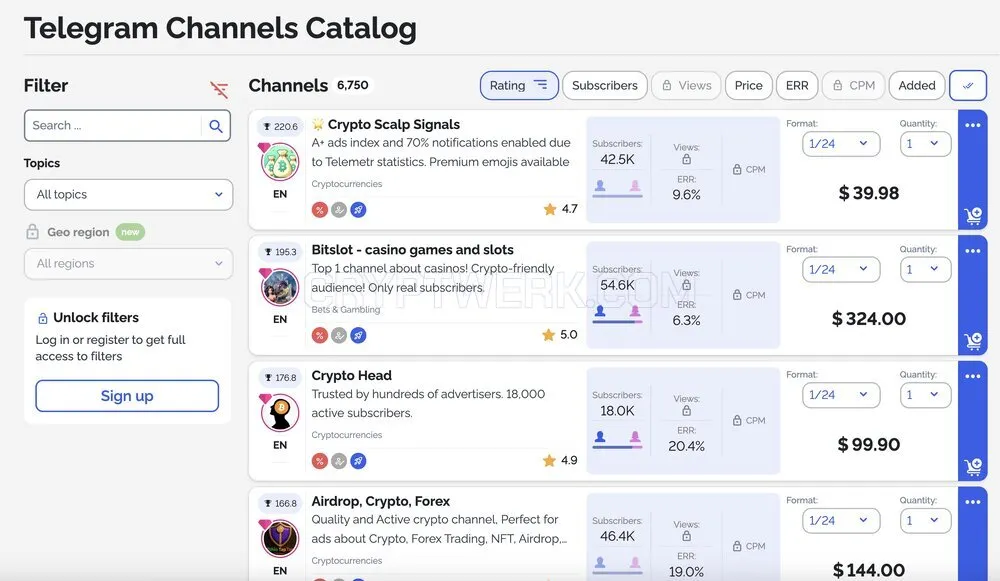The height and width of the screenshot is (581, 1000).
Task: Click the ERR value 20.4%
Action: point(686,446)
